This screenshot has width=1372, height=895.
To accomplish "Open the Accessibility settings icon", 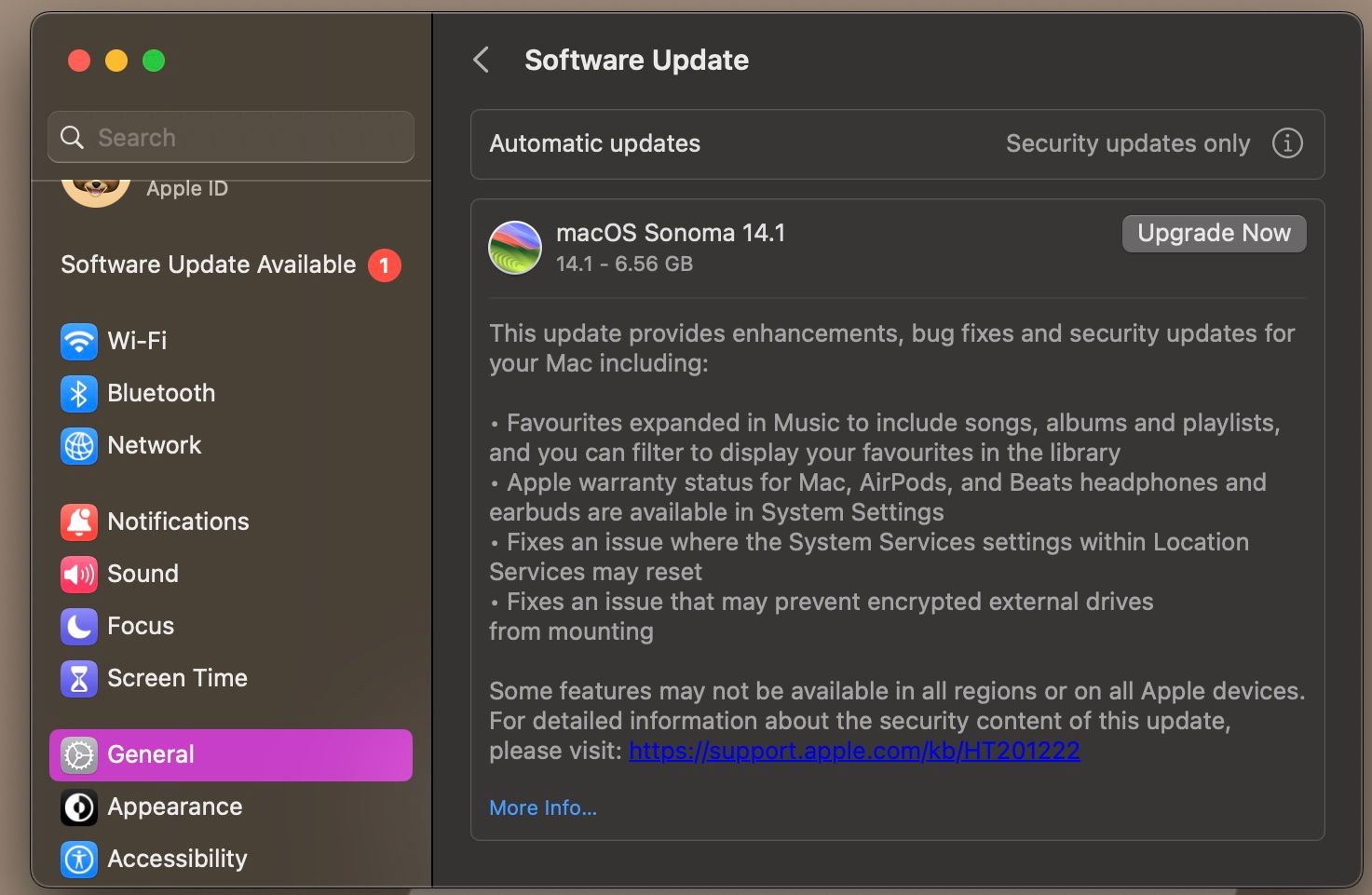I will click(79, 859).
